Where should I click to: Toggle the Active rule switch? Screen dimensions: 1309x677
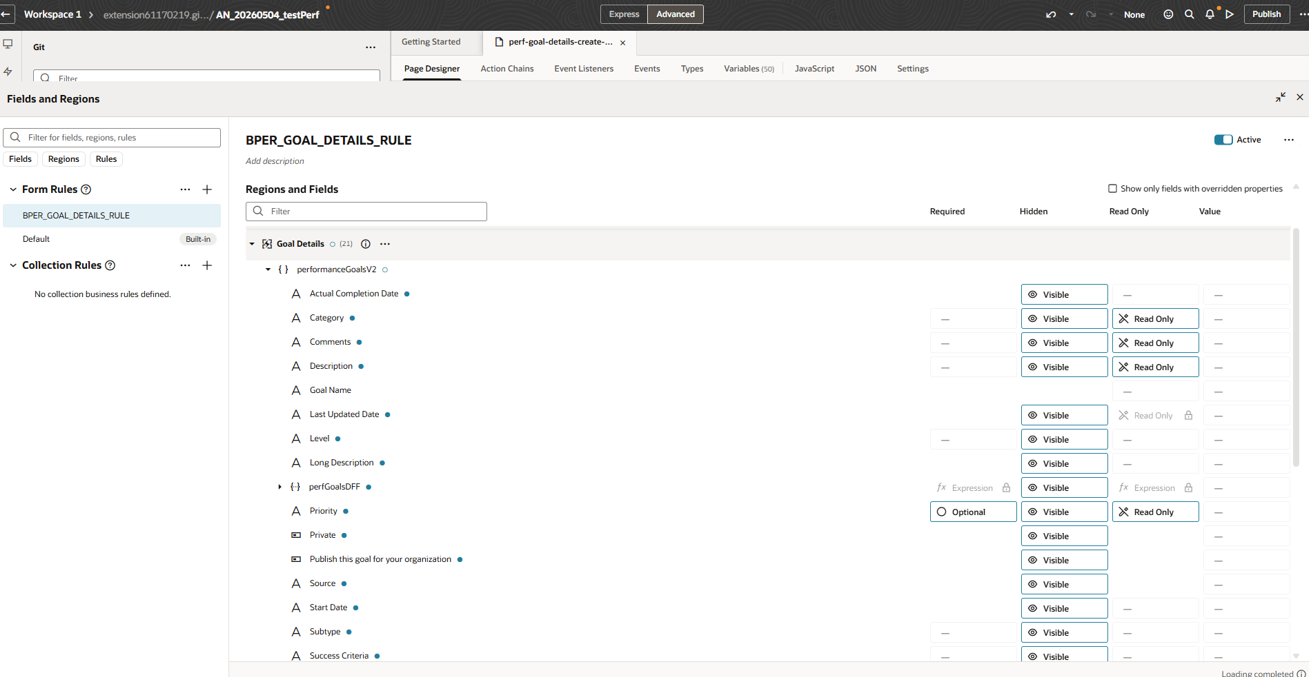pyautogui.click(x=1223, y=140)
